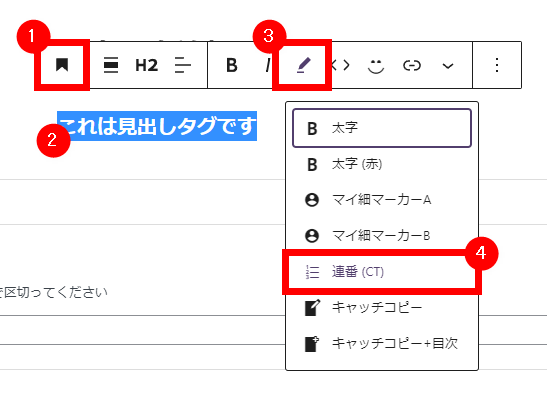Open the text alignment option
The image size is (547, 404).
coord(182,65)
